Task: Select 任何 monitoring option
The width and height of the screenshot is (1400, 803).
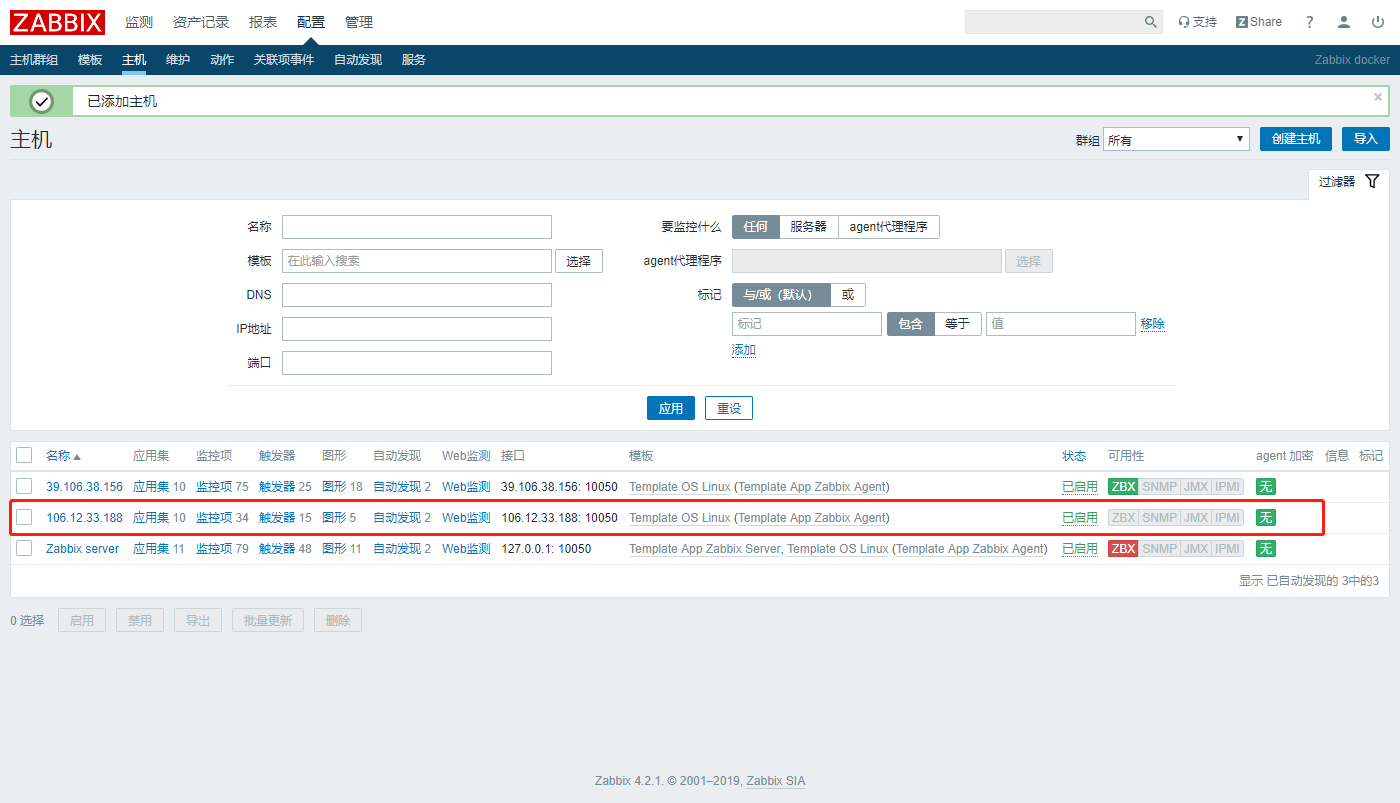Action: 755,227
